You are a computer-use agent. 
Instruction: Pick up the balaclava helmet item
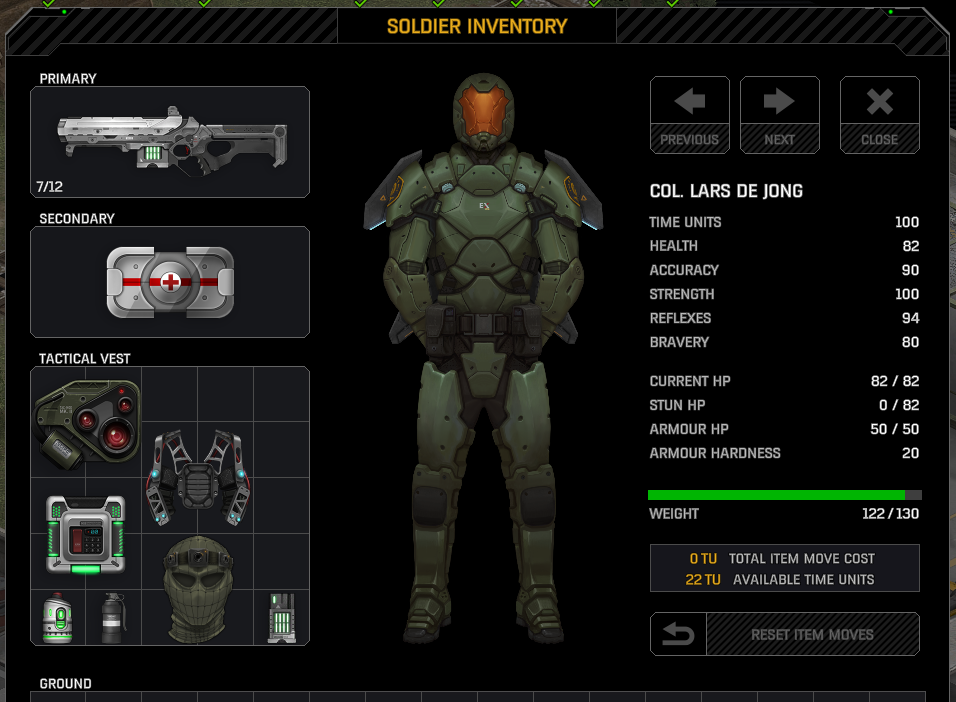[198, 589]
